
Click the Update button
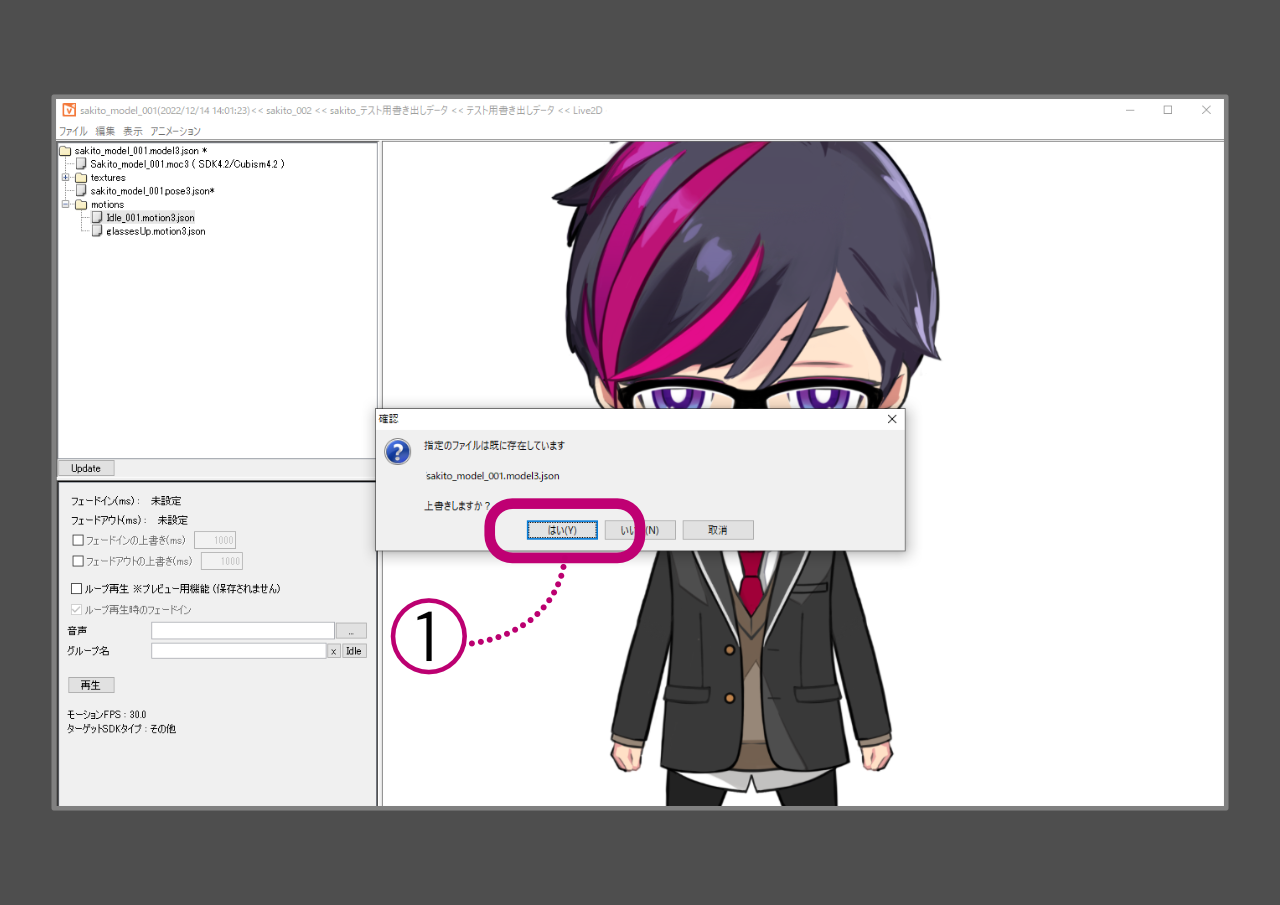point(86,468)
